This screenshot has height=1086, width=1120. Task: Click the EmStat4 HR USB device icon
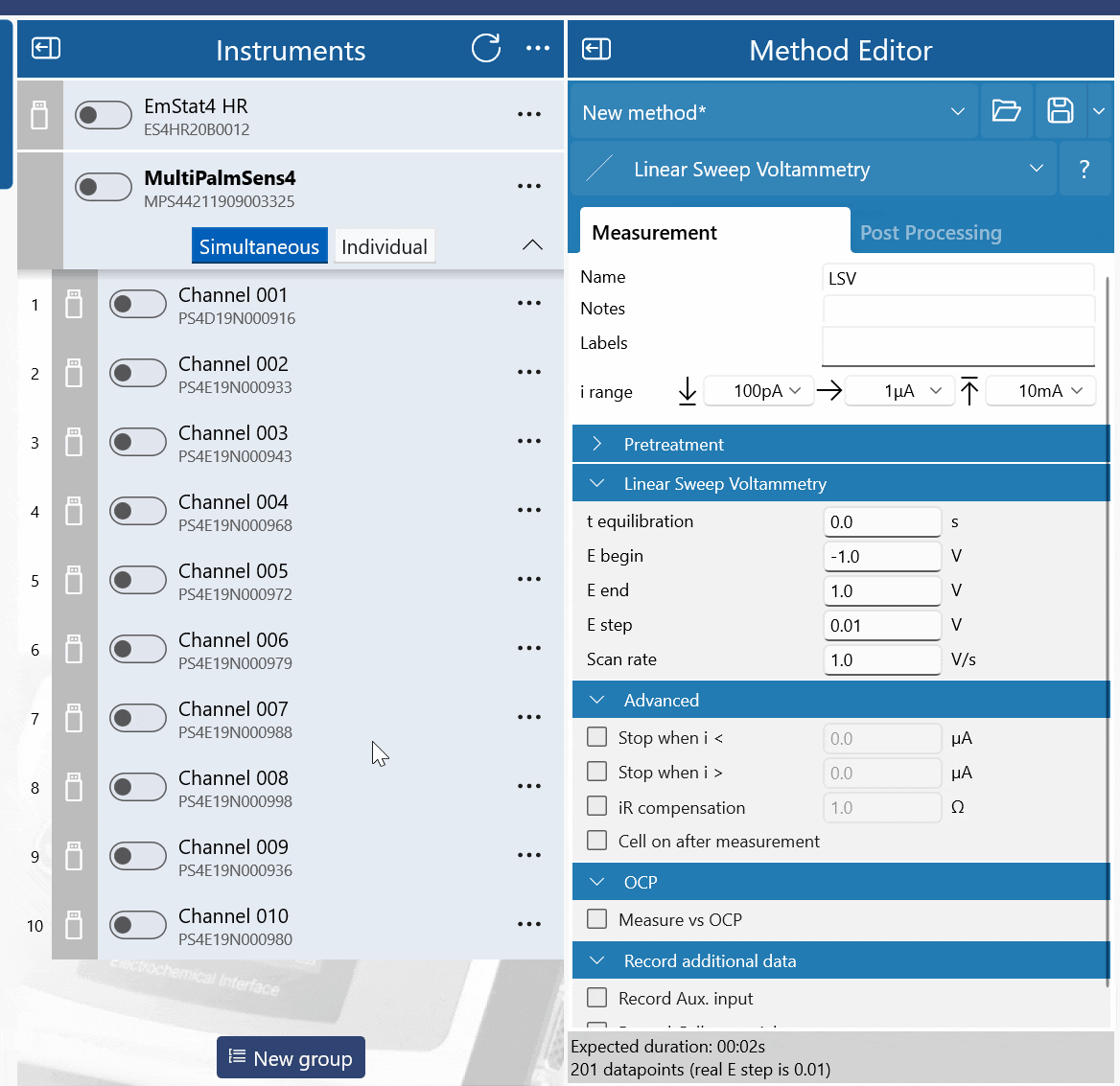tap(40, 115)
